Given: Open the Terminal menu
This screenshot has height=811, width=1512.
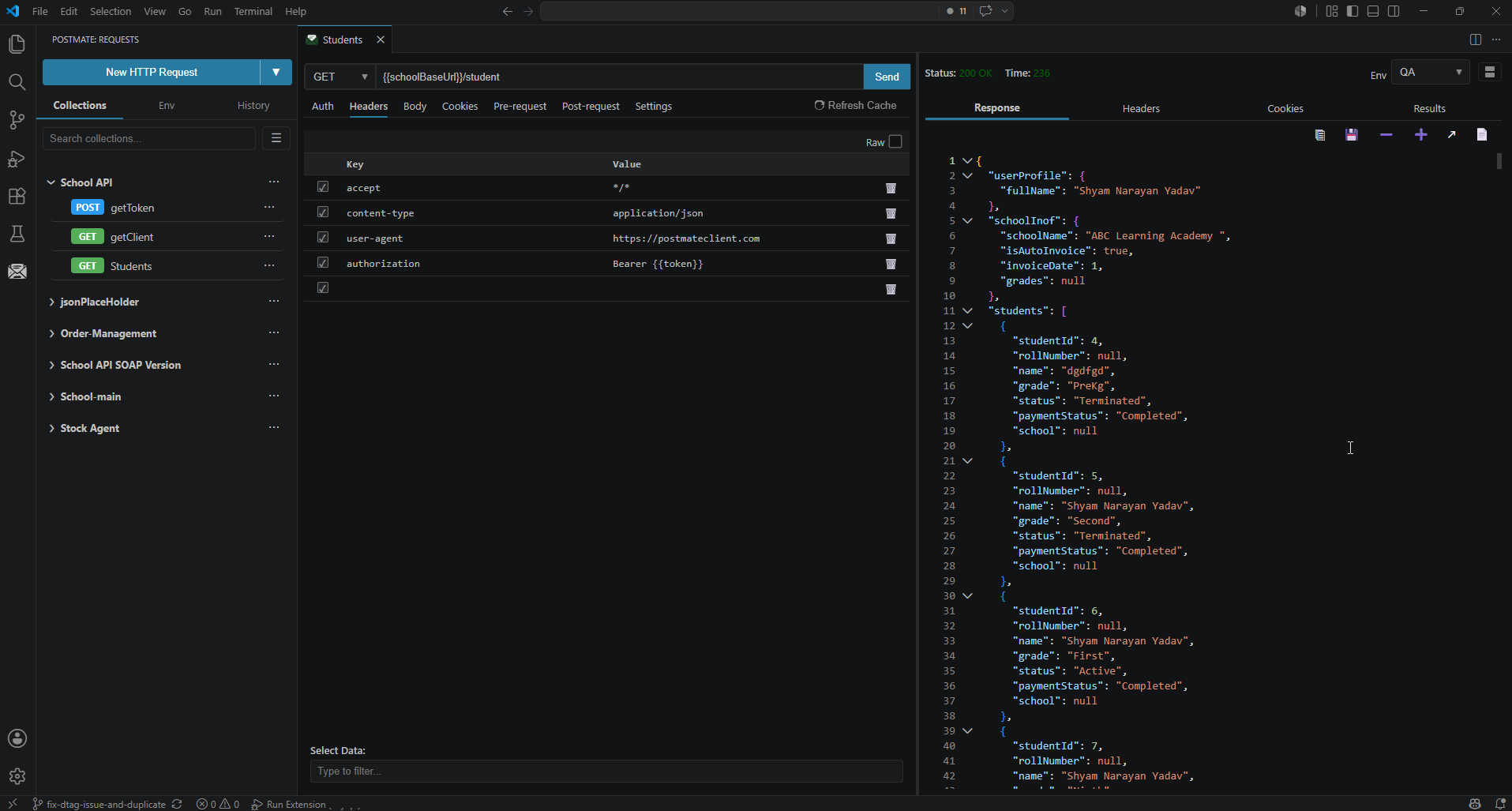Looking at the screenshot, I should (253, 11).
